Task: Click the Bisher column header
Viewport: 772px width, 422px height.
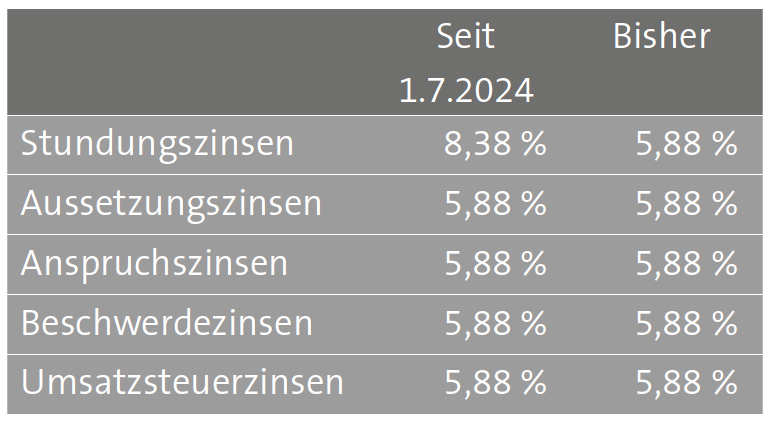Action: click(661, 36)
